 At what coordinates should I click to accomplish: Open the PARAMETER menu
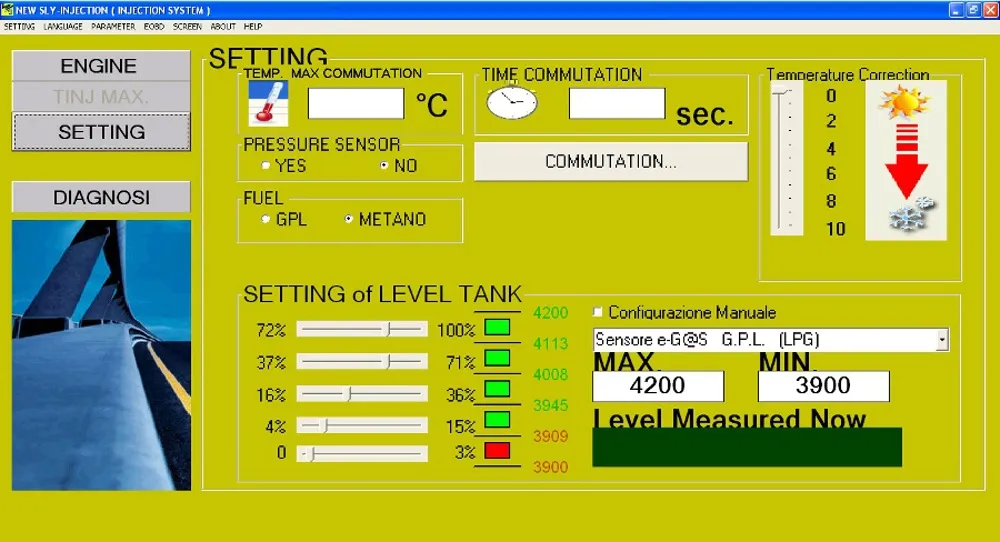pos(113,27)
